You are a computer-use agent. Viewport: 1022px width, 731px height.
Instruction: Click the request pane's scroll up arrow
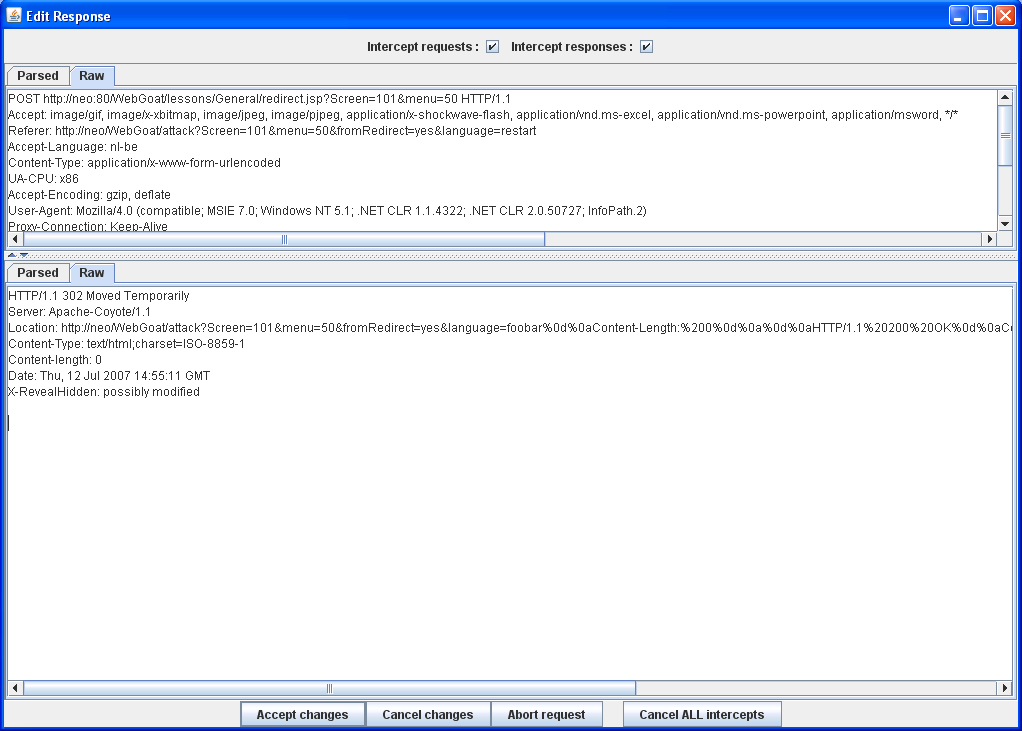tap(1005, 97)
